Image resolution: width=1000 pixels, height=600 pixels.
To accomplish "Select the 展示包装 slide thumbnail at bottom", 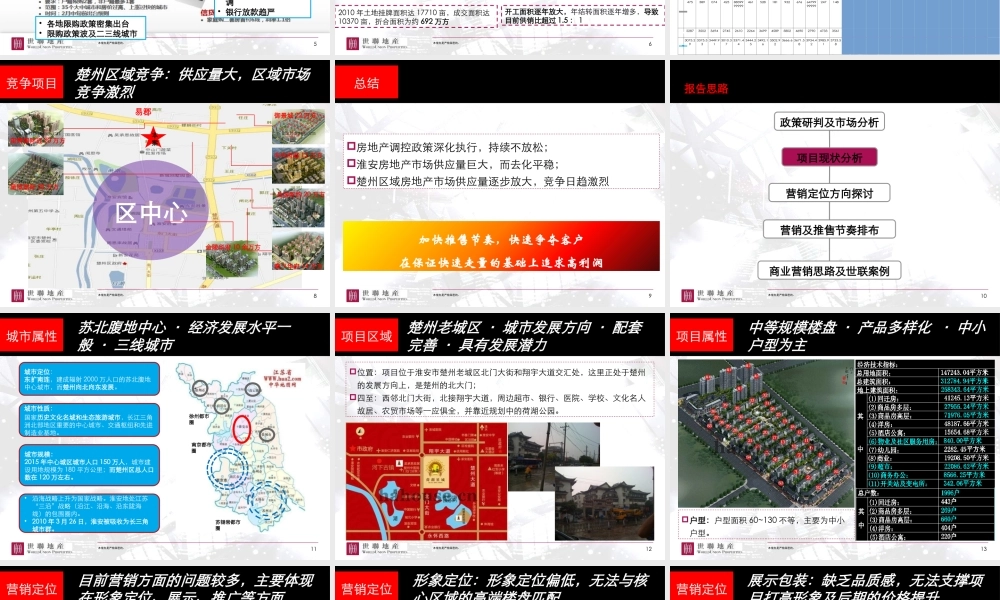I will click(835, 583).
